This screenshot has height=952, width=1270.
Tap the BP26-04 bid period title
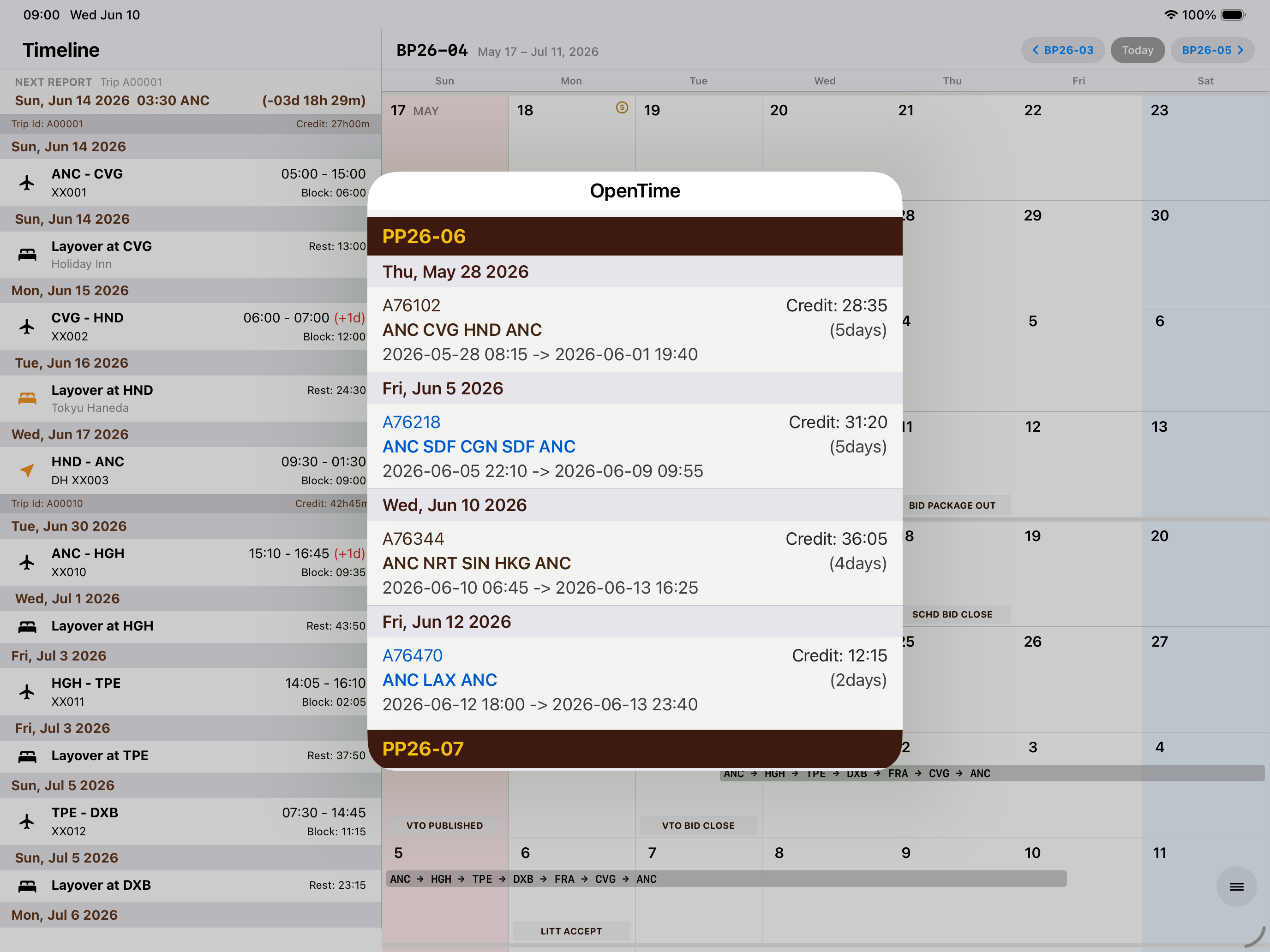click(x=432, y=50)
